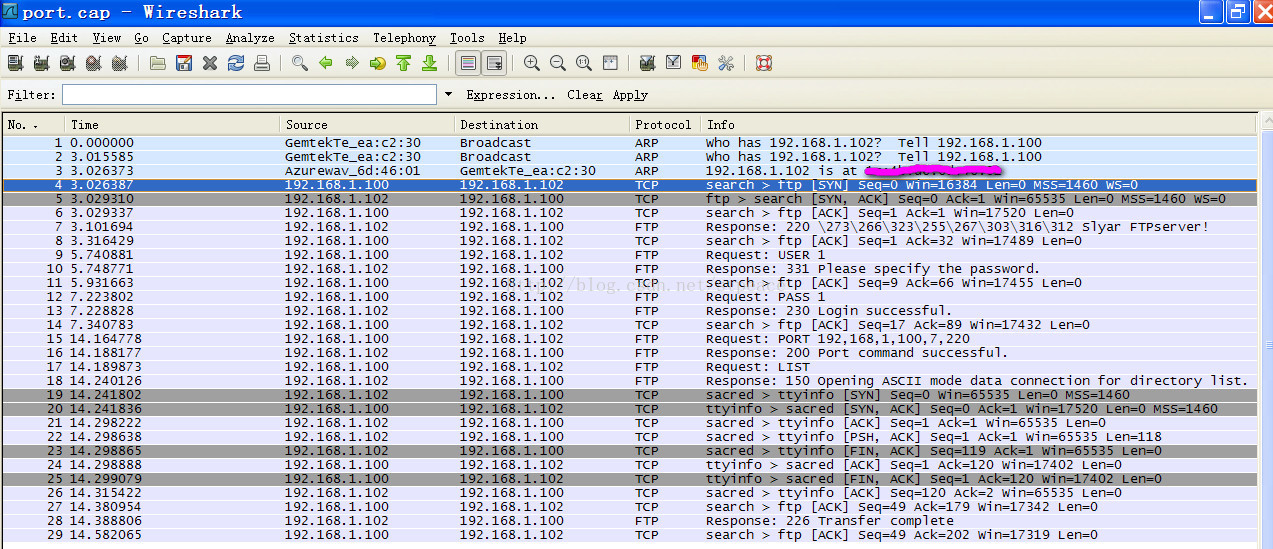Open the File menu

[x=22, y=38]
